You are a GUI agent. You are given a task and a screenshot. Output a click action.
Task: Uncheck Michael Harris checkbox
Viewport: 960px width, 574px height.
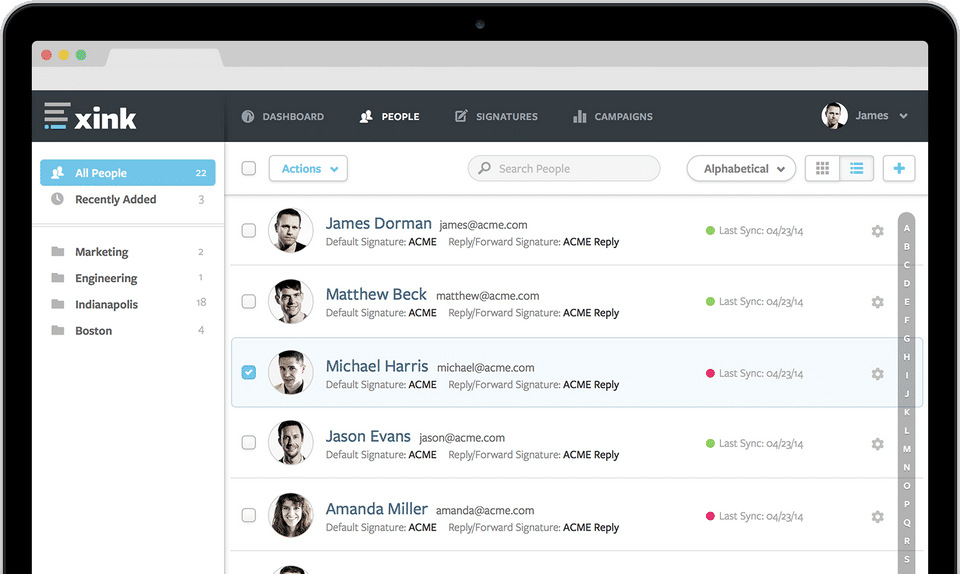tap(249, 372)
